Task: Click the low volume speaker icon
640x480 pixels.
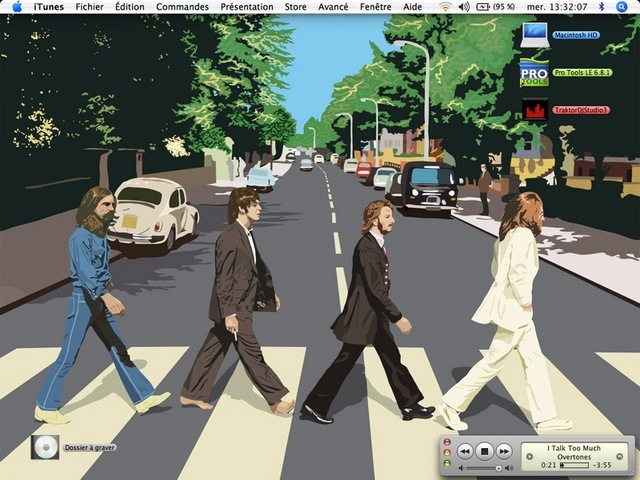Action: [x=461, y=468]
